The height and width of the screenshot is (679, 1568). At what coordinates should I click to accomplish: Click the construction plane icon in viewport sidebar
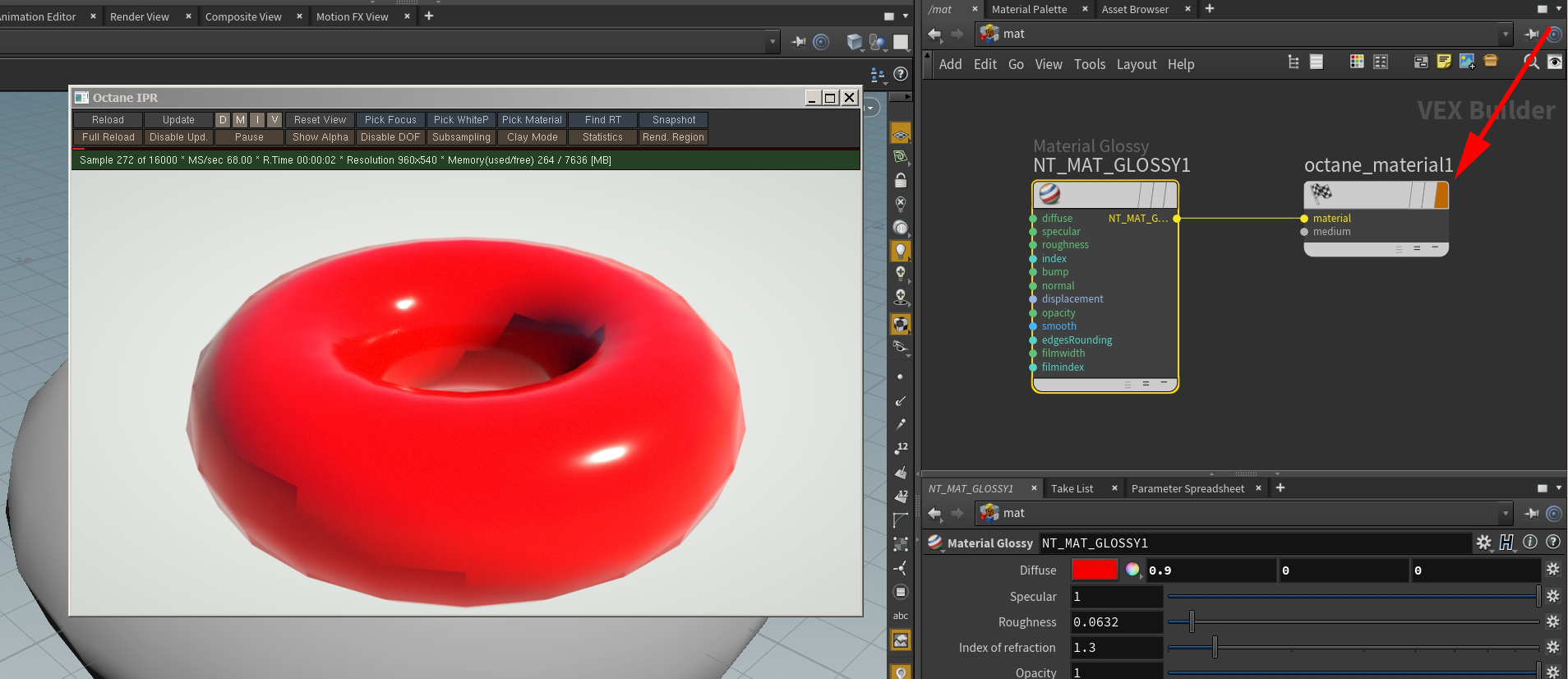[x=901, y=133]
